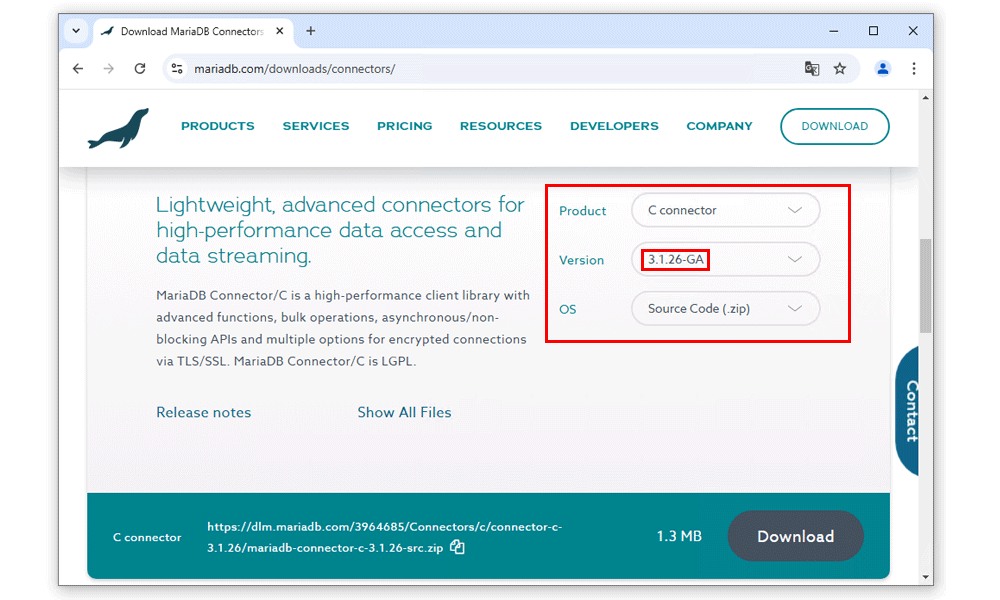Open the SERVICES menu
Viewport: 1000px width, 600px height.
coord(316,126)
